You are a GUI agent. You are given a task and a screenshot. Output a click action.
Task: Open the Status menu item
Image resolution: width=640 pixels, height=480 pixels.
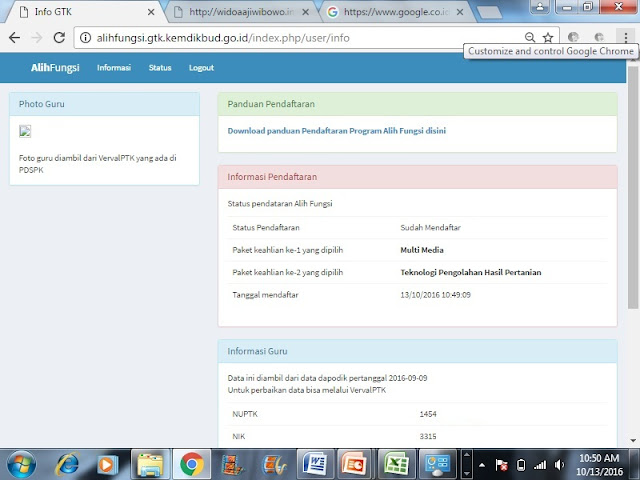tap(160, 68)
